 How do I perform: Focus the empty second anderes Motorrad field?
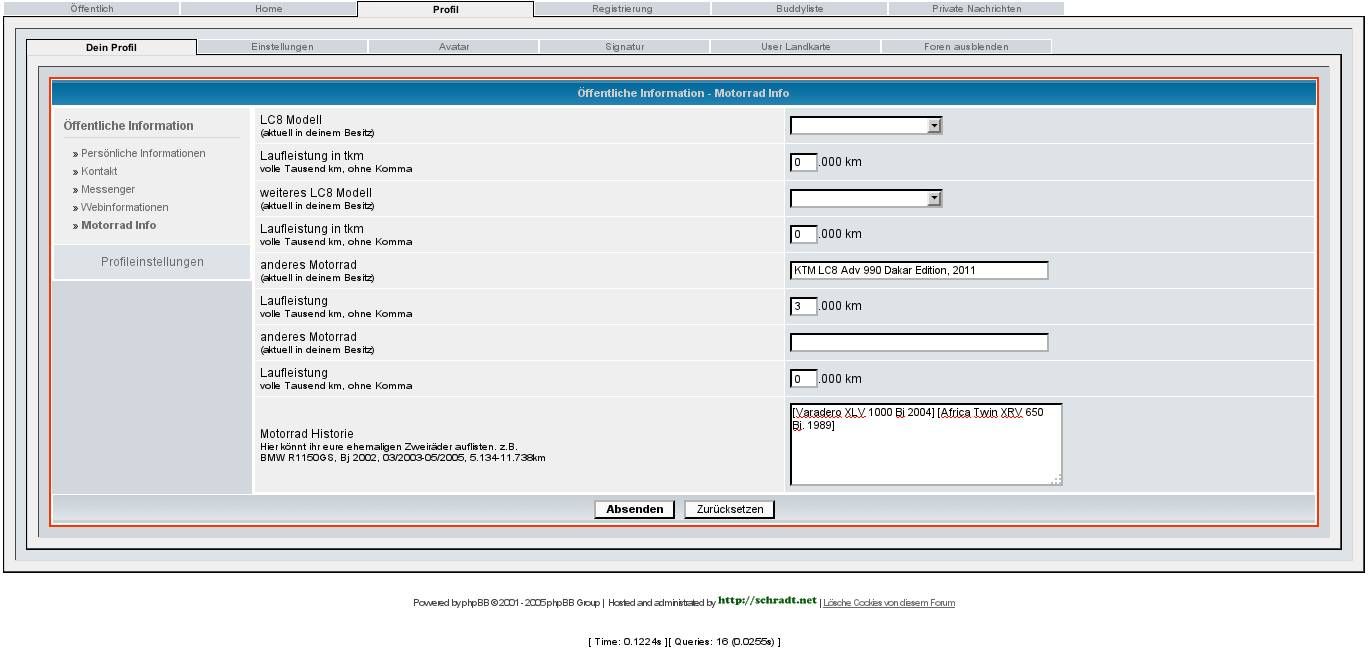(918, 343)
